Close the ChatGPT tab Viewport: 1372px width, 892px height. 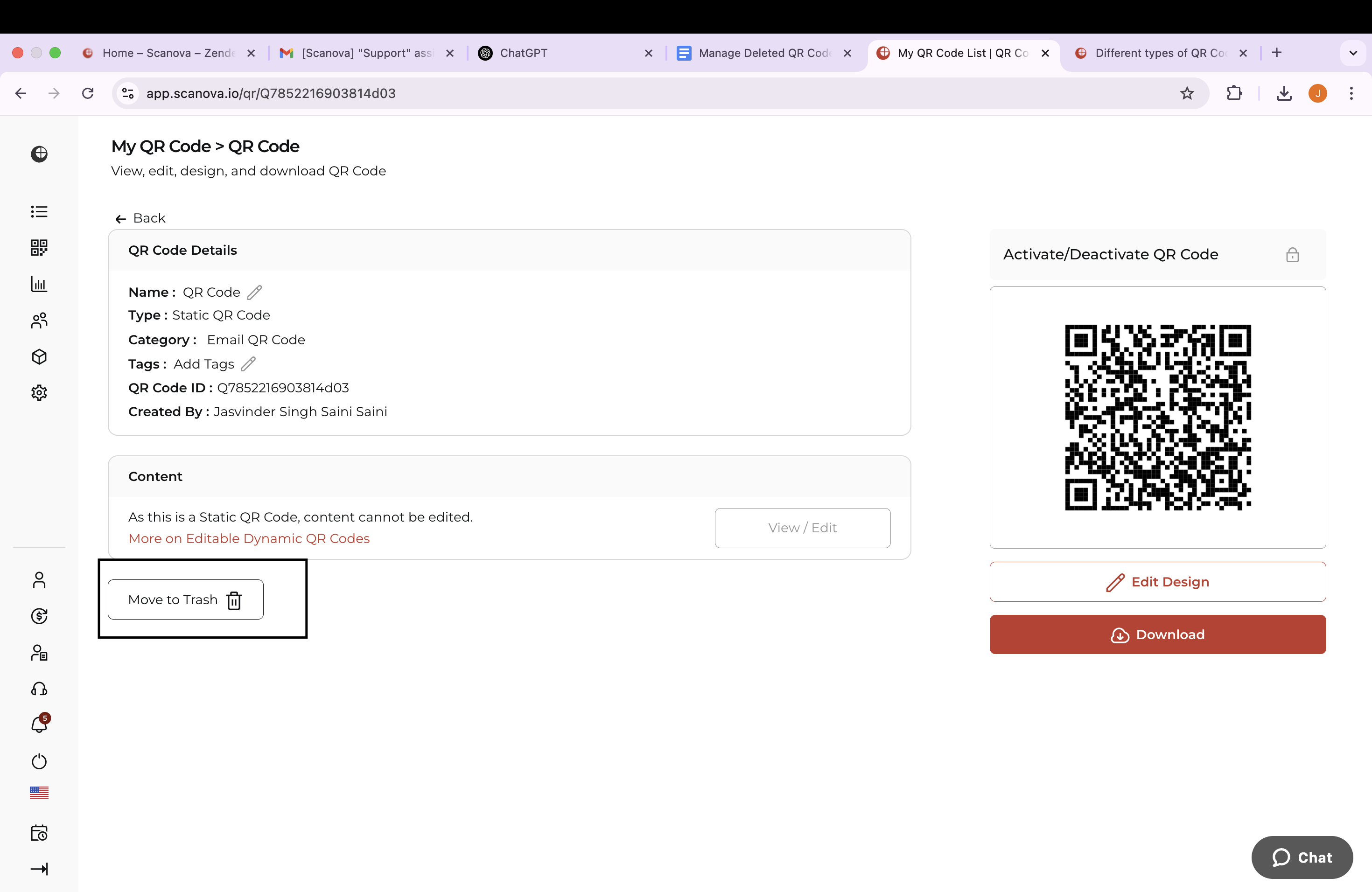tap(649, 53)
